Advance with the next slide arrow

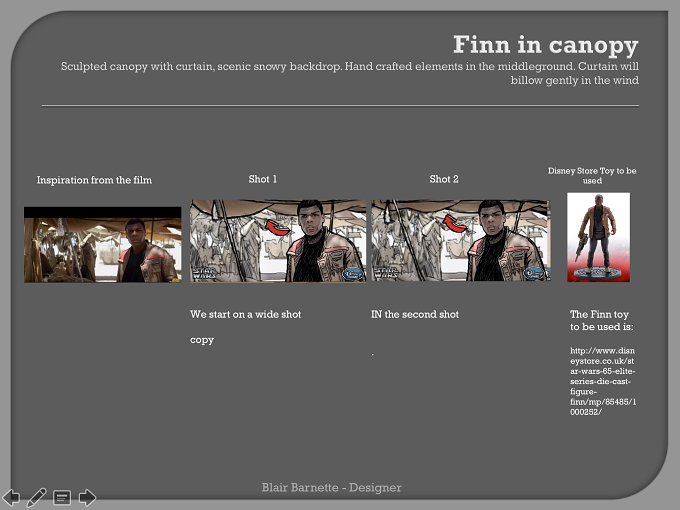pyautogui.click(x=87, y=497)
